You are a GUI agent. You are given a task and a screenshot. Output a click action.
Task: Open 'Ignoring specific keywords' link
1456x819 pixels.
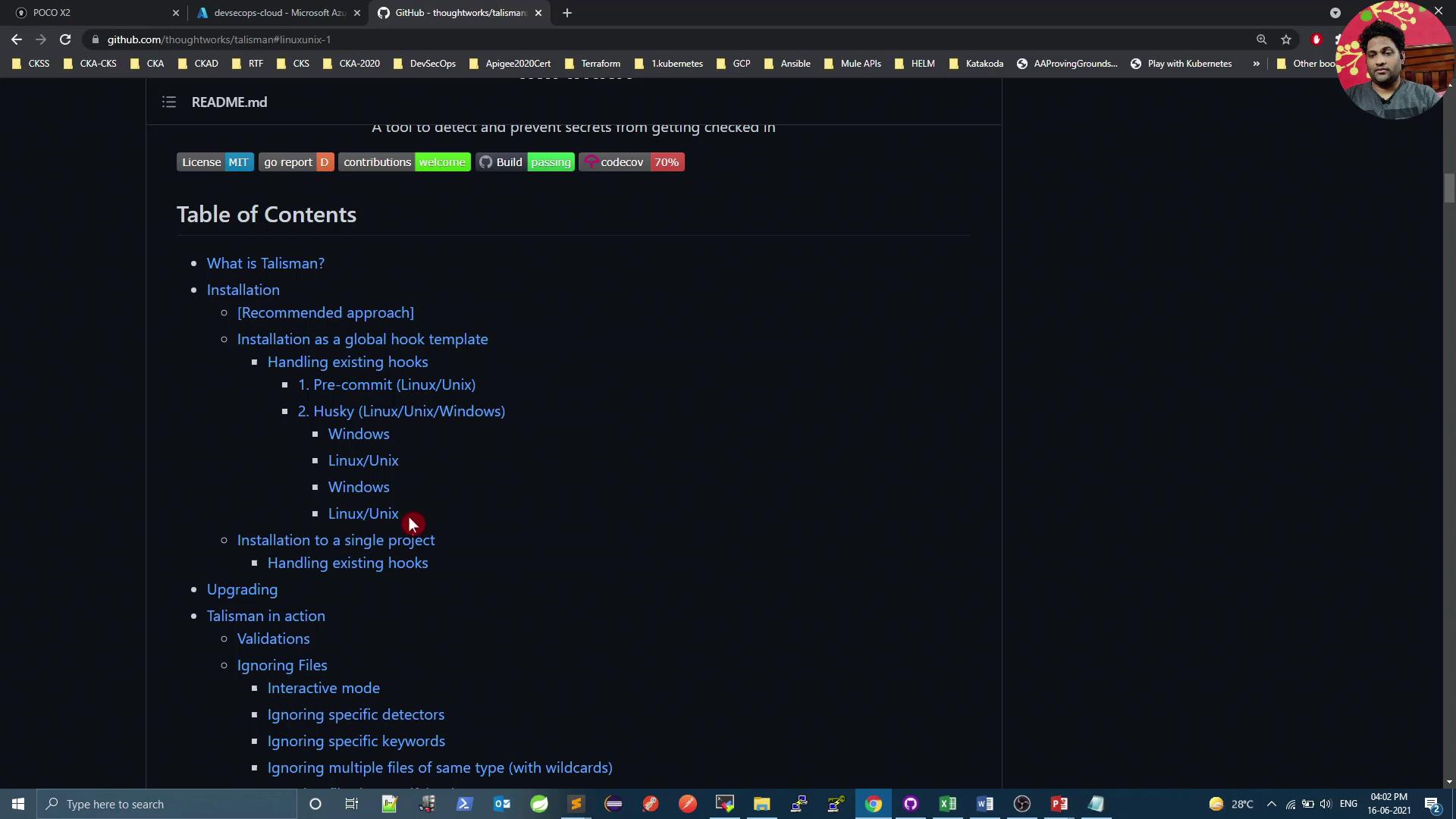[356, 741]
